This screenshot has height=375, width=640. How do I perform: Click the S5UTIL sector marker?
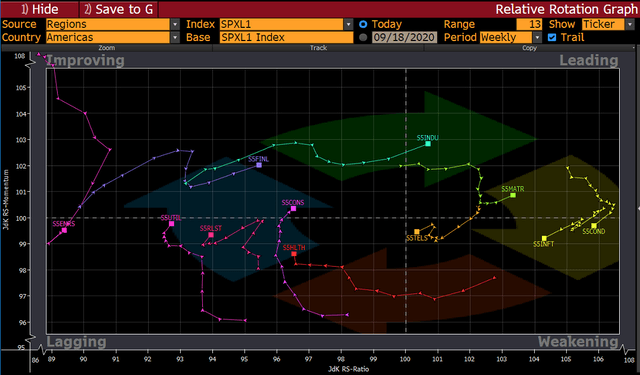(x=171, y=224)
